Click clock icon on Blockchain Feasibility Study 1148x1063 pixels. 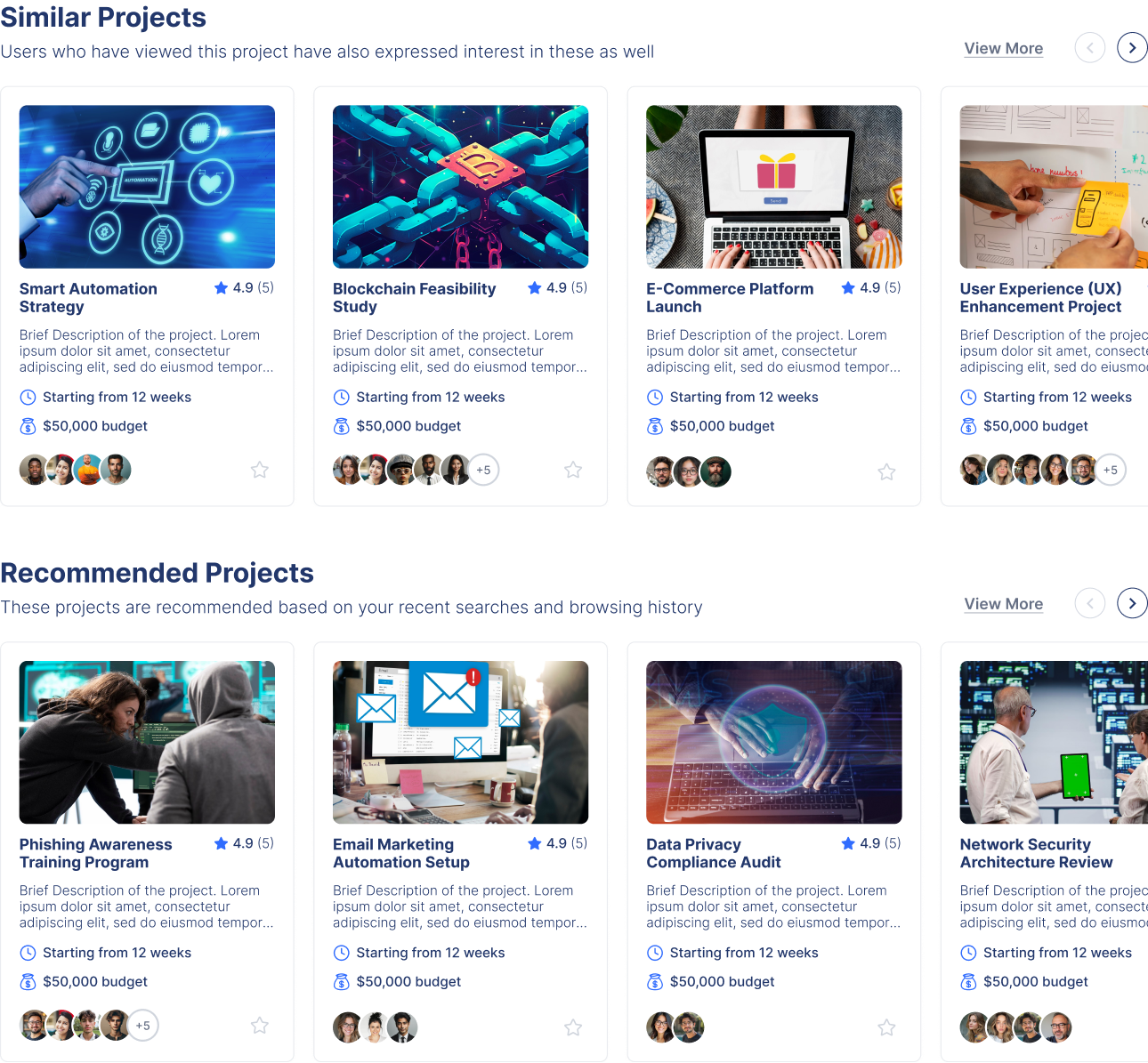pyautogui.click(x=341, y=398)
